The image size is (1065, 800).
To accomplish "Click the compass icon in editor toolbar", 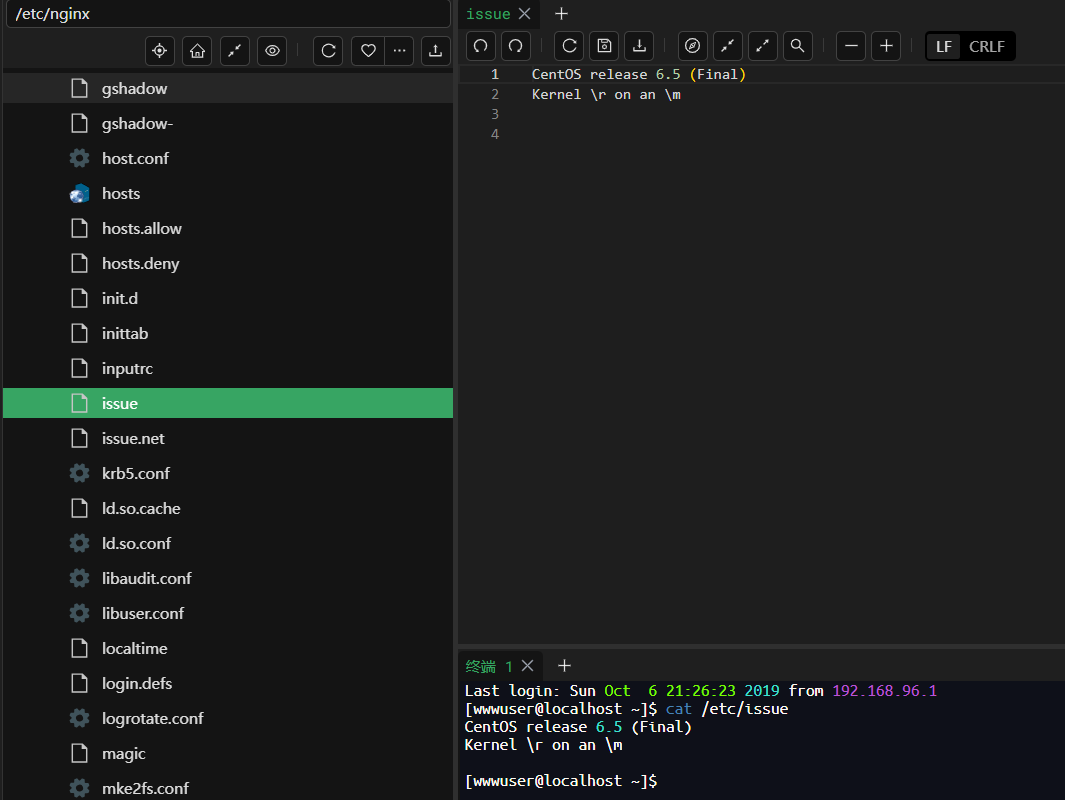I will pos(693,46).
